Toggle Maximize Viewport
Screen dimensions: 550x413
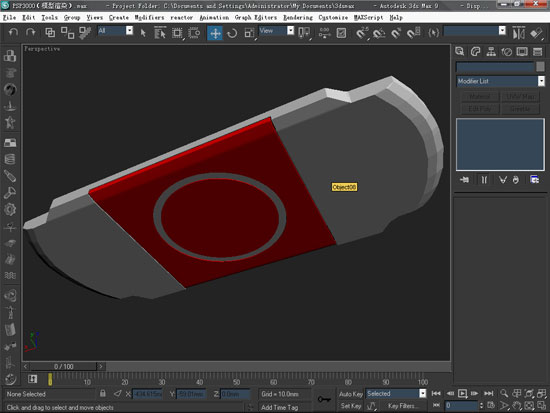tap(542, 406)
